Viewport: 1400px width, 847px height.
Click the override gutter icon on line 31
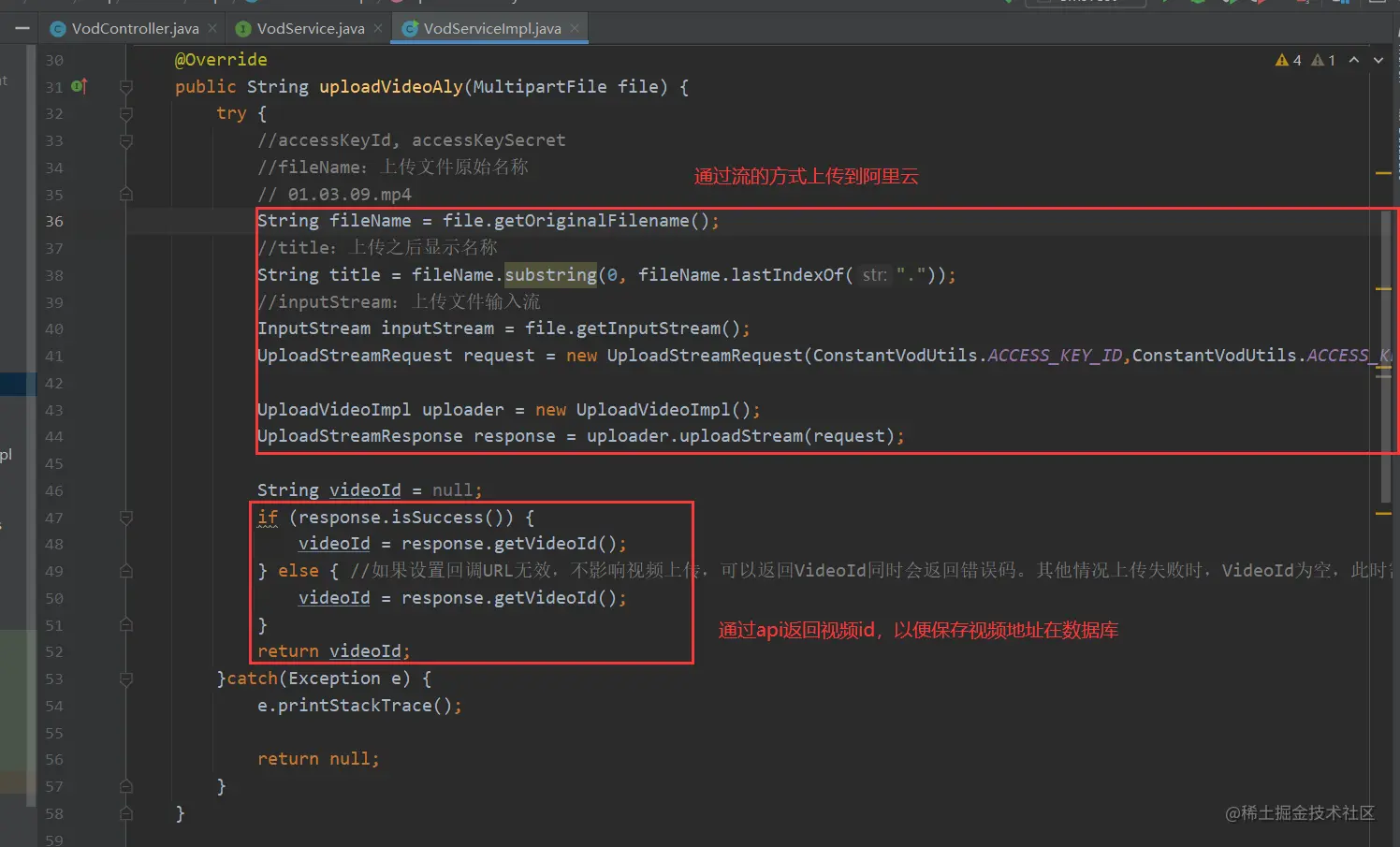(80, 86)
